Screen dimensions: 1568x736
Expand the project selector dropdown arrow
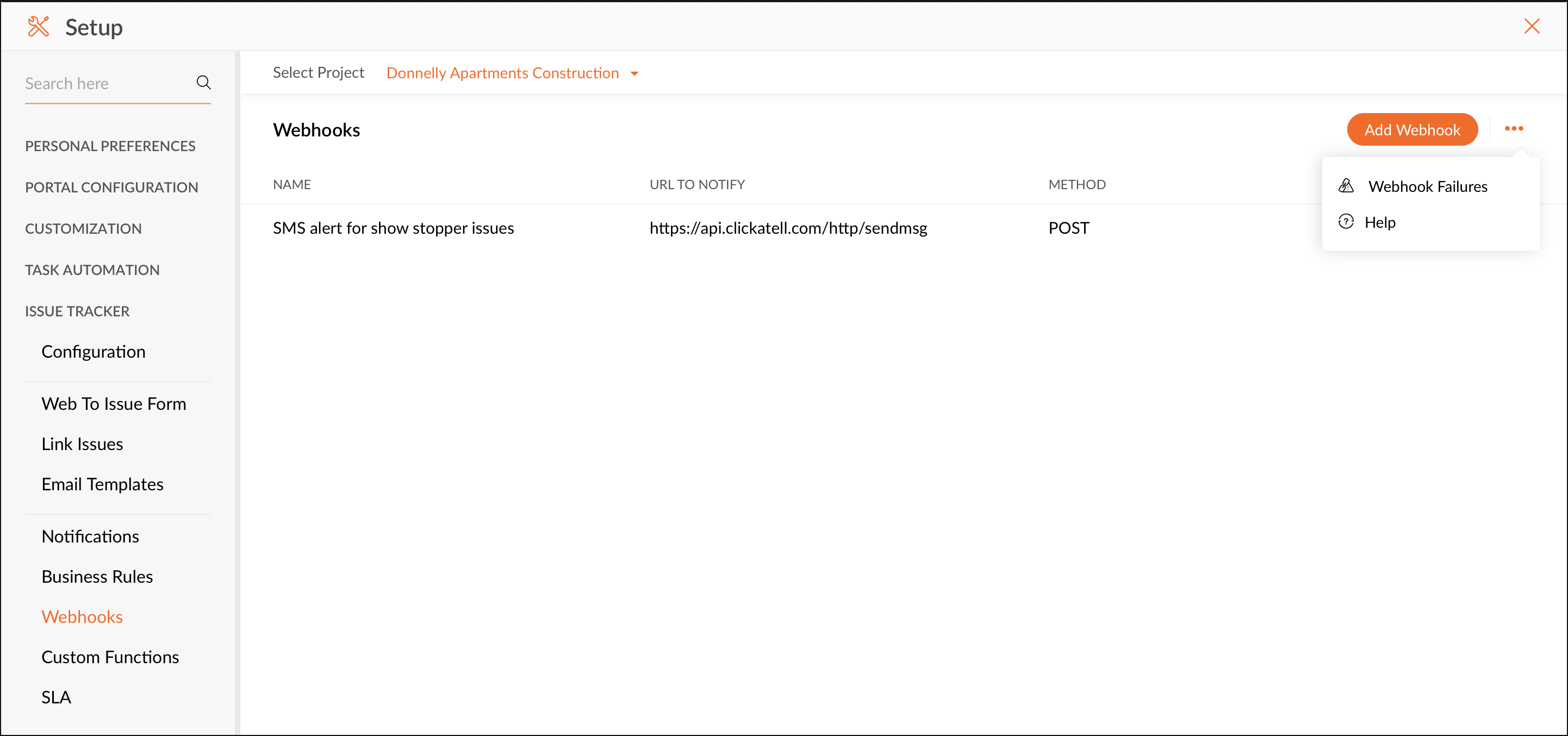(634, 74)
